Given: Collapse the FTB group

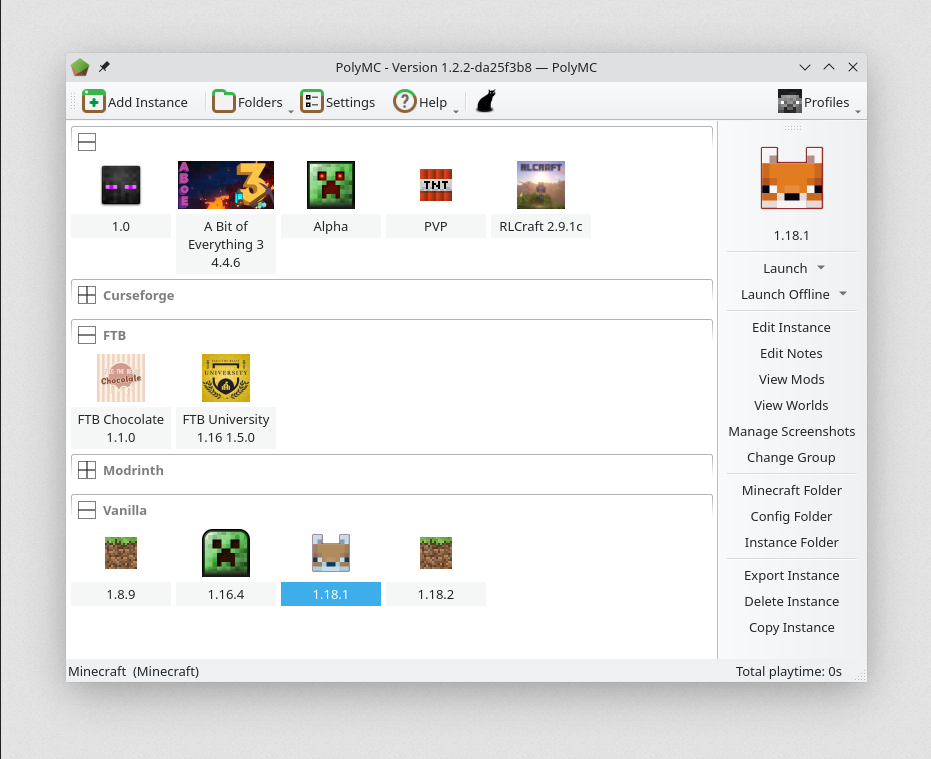Looking at the screenshot, I should (87, 335).
